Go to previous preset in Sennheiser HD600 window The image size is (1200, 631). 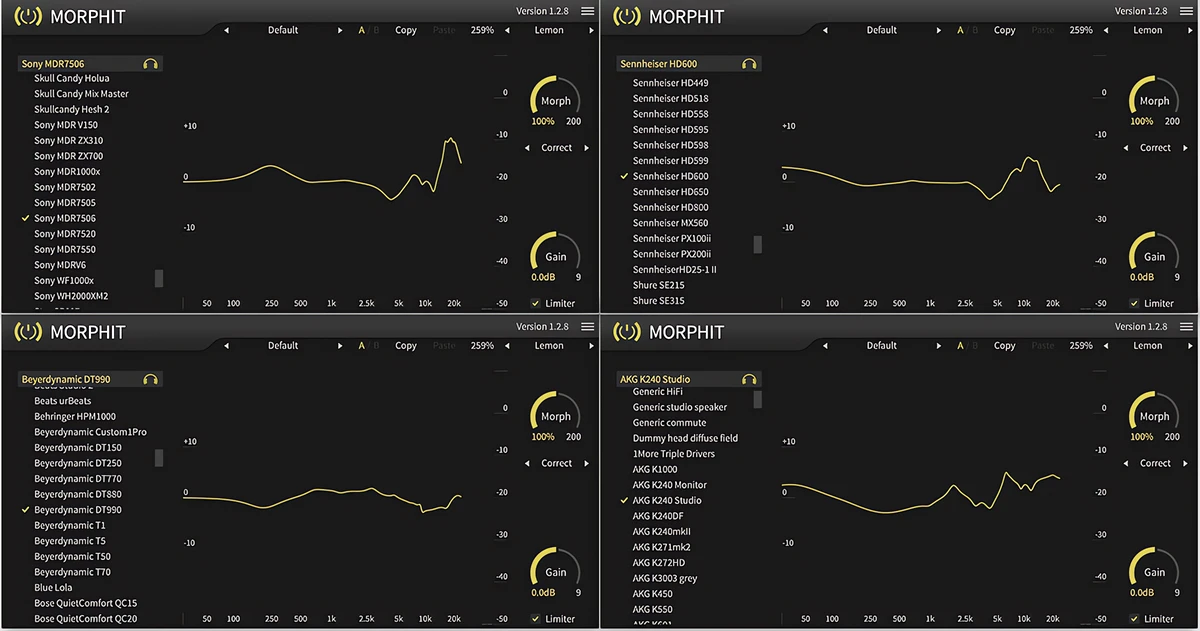825,31
